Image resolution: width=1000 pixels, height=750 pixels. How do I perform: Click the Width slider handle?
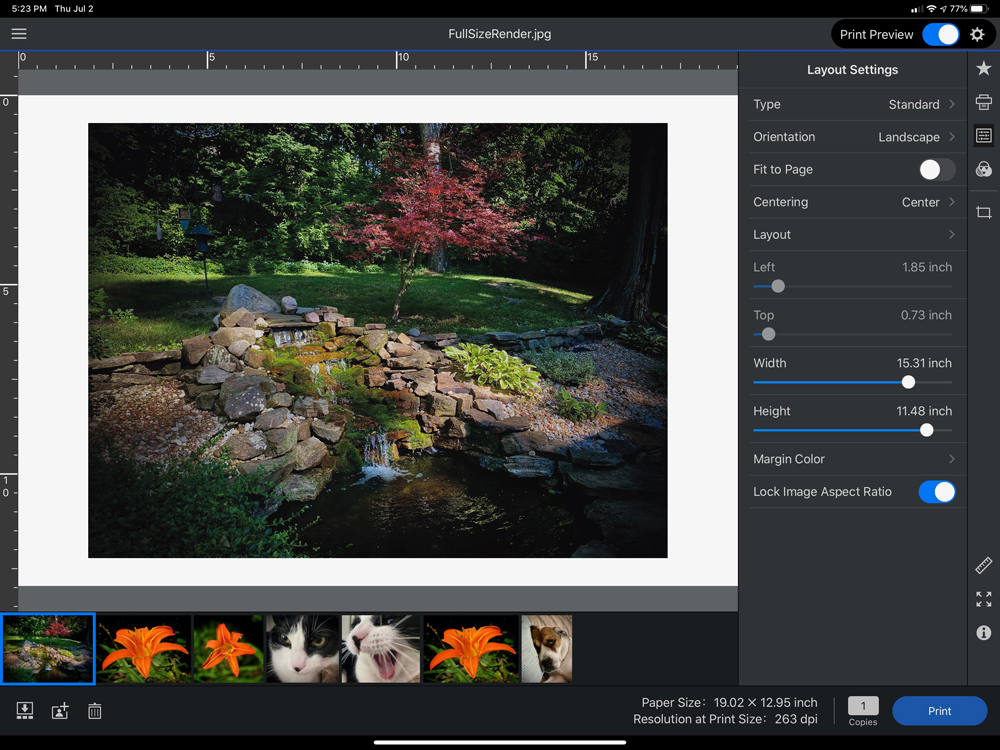tap(908, 382)
